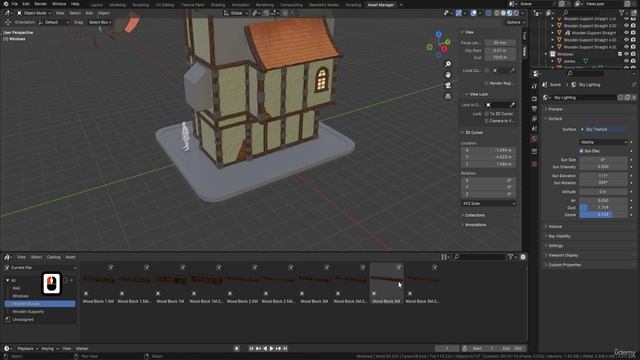The image size is (640, 360).
Task: Open the XYZ Euler rotation mode dropdown
Action: (x=489, y=203)
